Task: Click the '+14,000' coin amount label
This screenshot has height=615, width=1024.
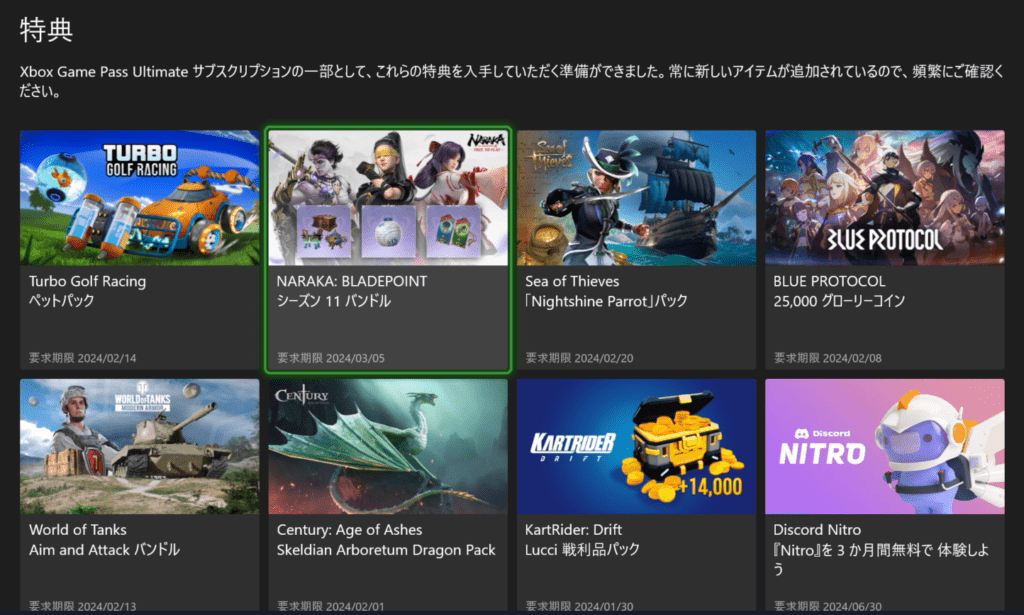Action: point(710,487)
